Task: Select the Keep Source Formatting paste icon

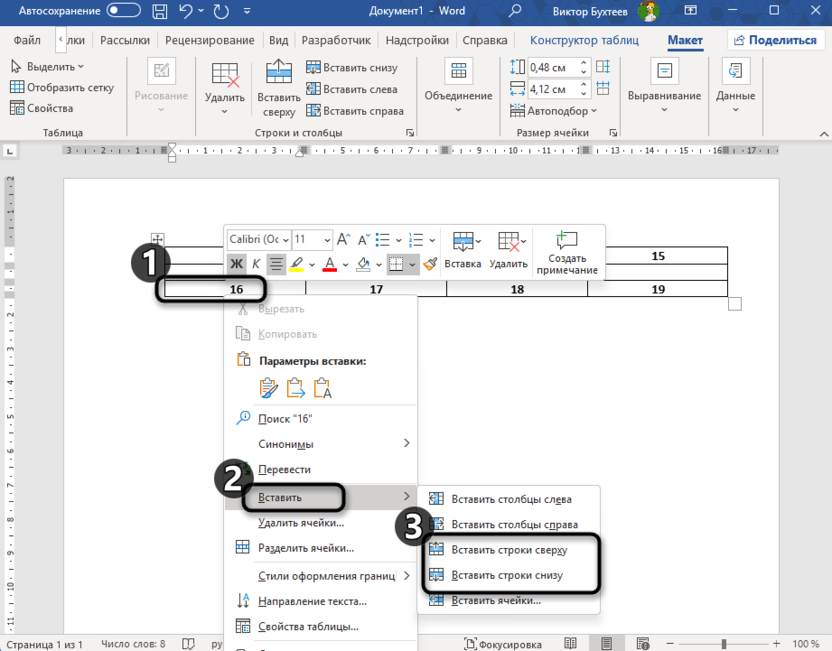Action: click(x=269, y=388)
